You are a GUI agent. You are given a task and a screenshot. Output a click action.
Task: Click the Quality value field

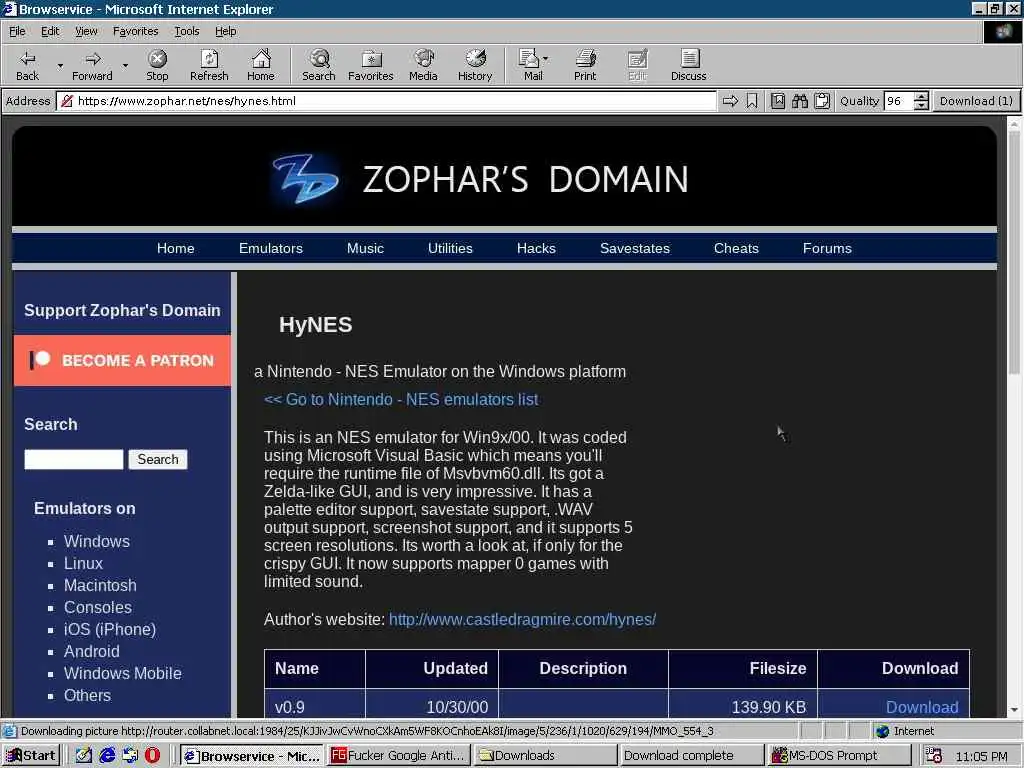[899, 101]
